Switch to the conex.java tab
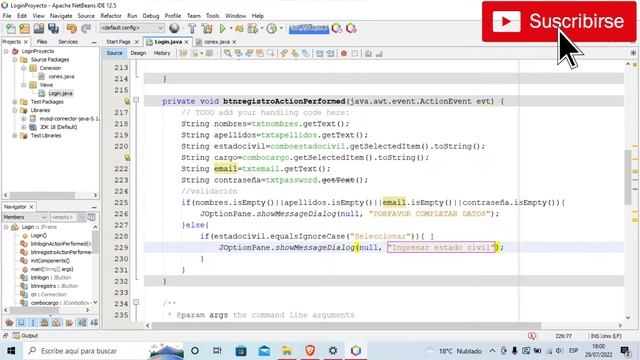The image size is (640, 360). pos(217,42)
